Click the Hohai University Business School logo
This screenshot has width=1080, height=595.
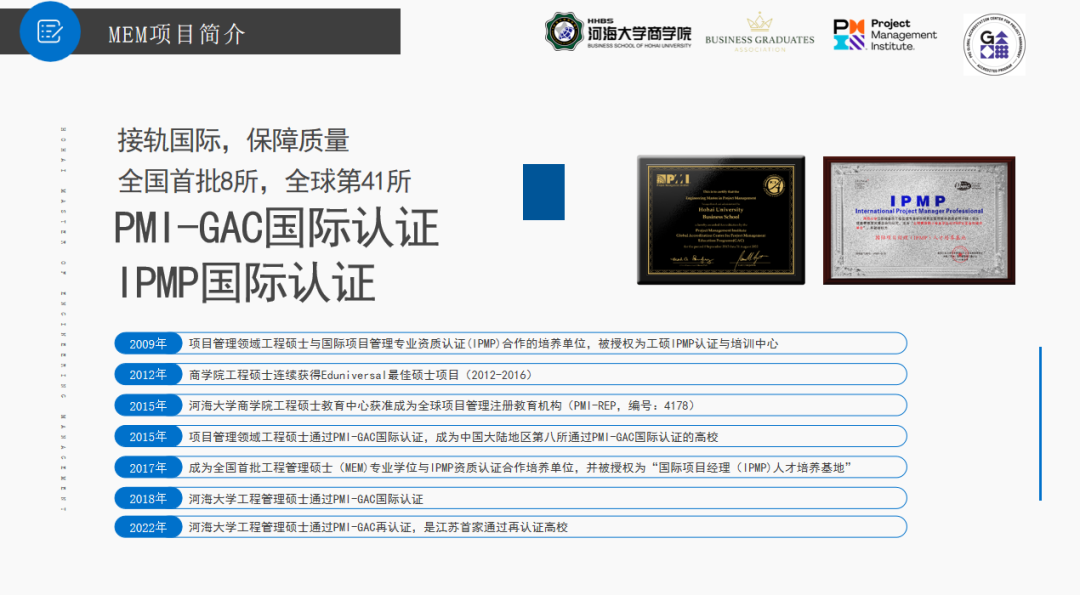pyautogui.click(x=618, y=32)
